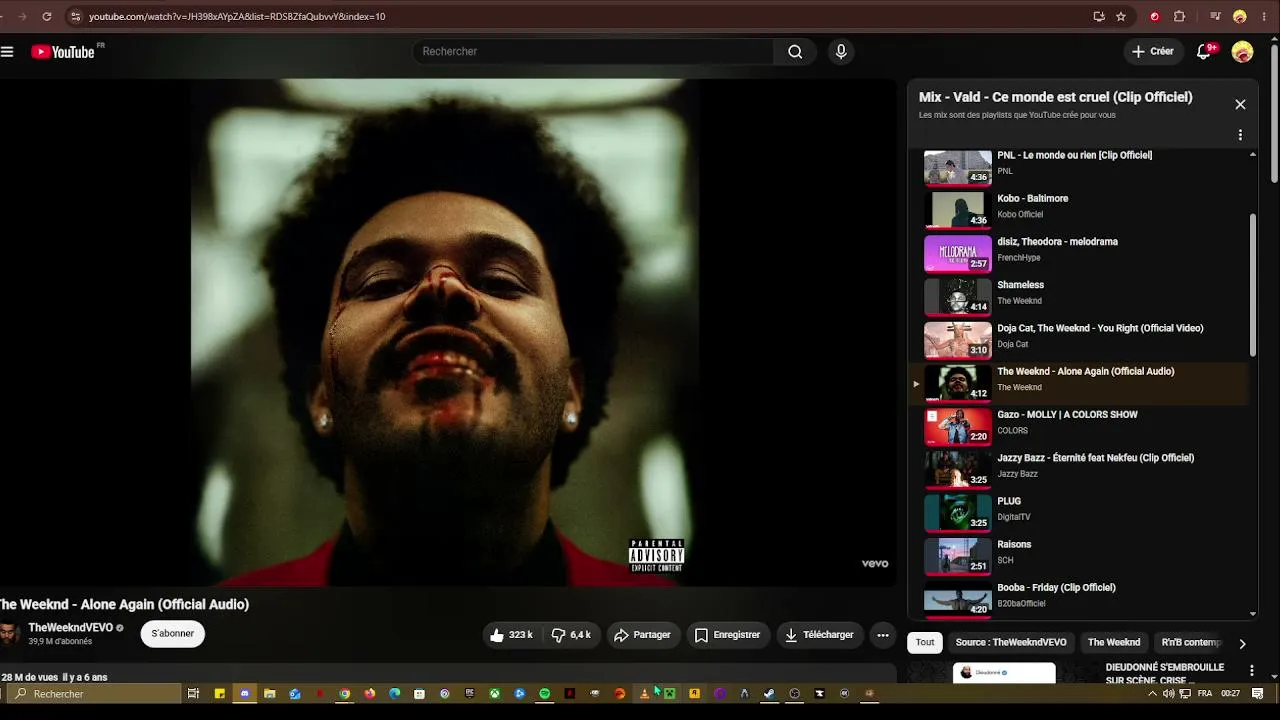Image resolution: width=1280 pixels, height=720 pixels.
Task: Like the video (323 k)
Action: tap(511, 635)
